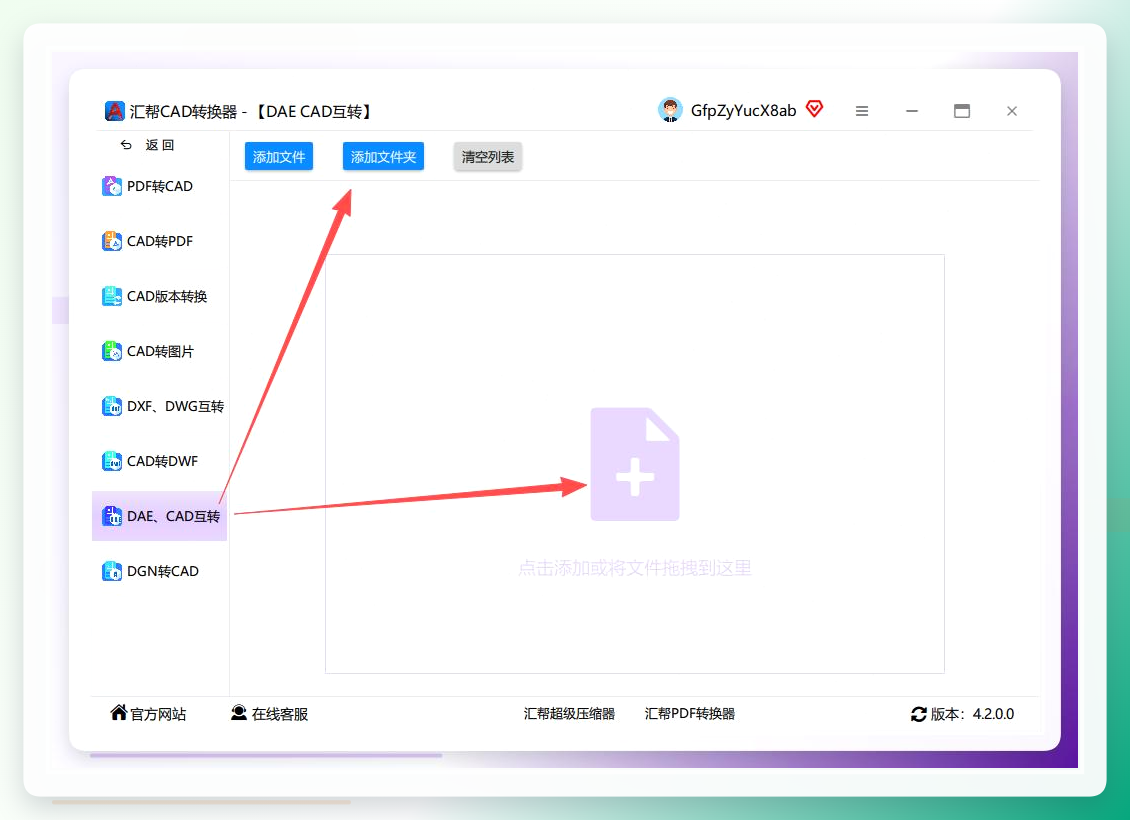
Task: Click the CAD转DWF sidebar icon
Action: click(x=112, y=461)
